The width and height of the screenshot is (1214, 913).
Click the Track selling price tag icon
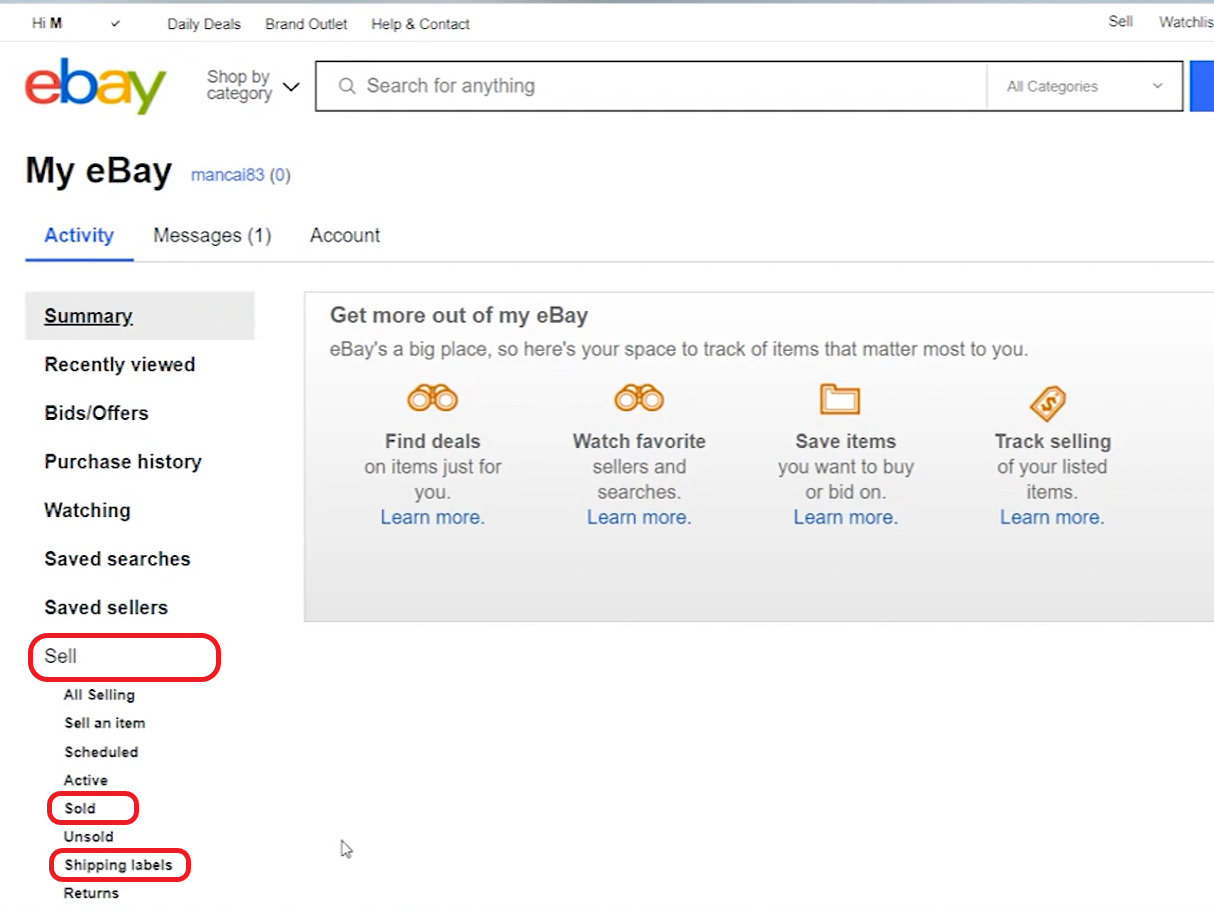click(1048, 404)
